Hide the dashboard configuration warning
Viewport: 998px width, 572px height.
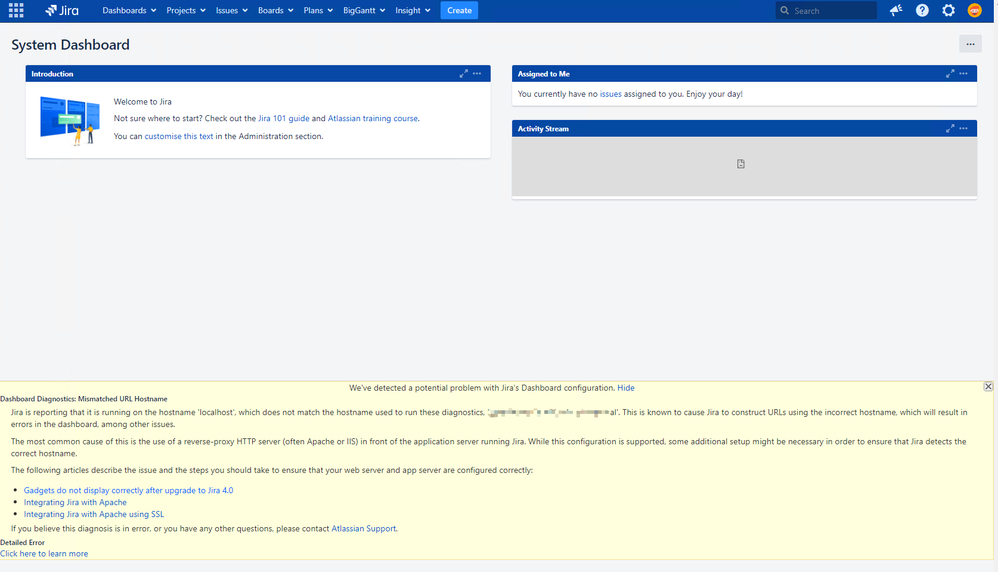click(x=626, y=387)
